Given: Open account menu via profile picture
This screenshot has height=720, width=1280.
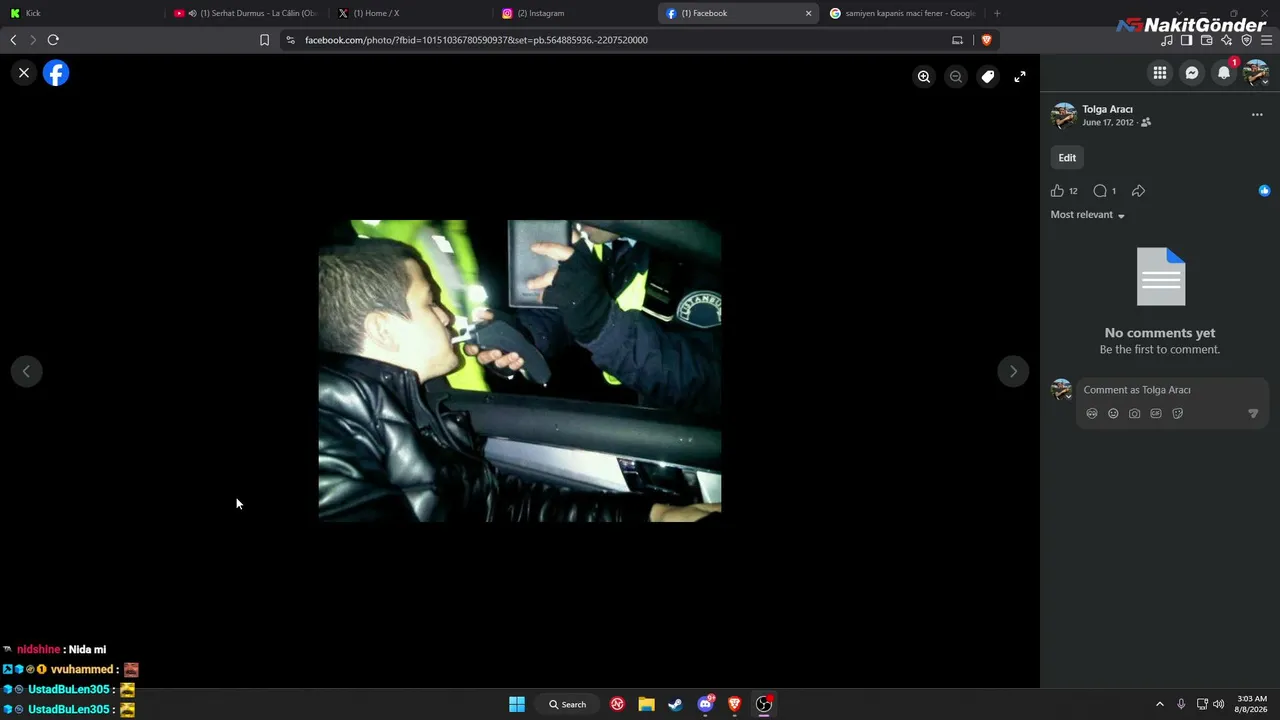Looking at the screenshot, I should (x=1256, y=73).
